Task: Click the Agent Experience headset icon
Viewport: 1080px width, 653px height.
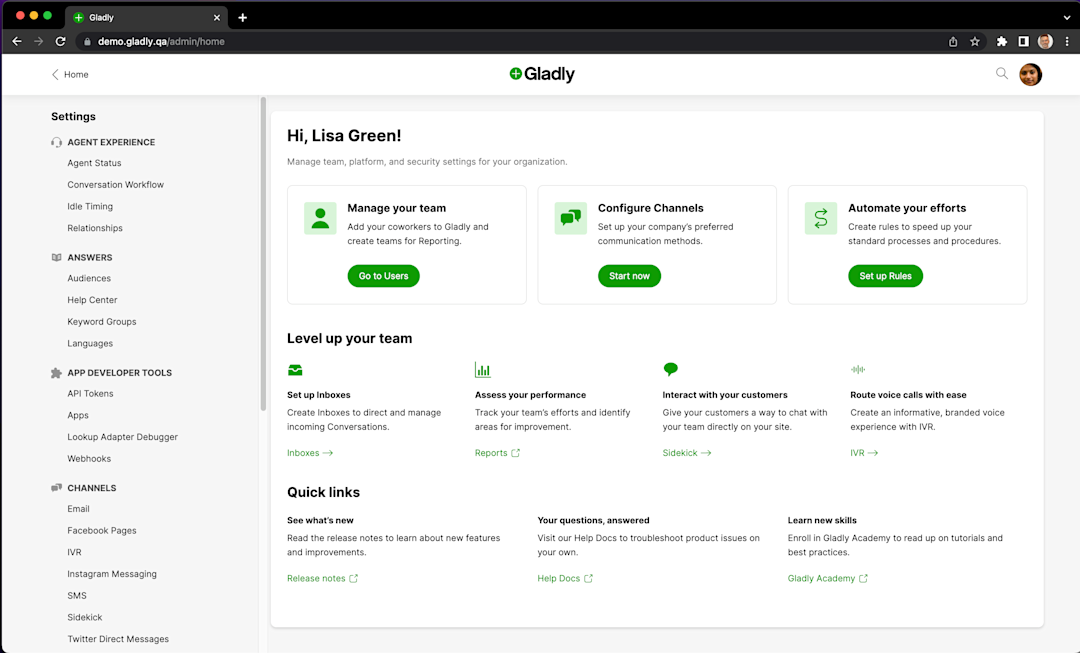Action: (56, 142)
